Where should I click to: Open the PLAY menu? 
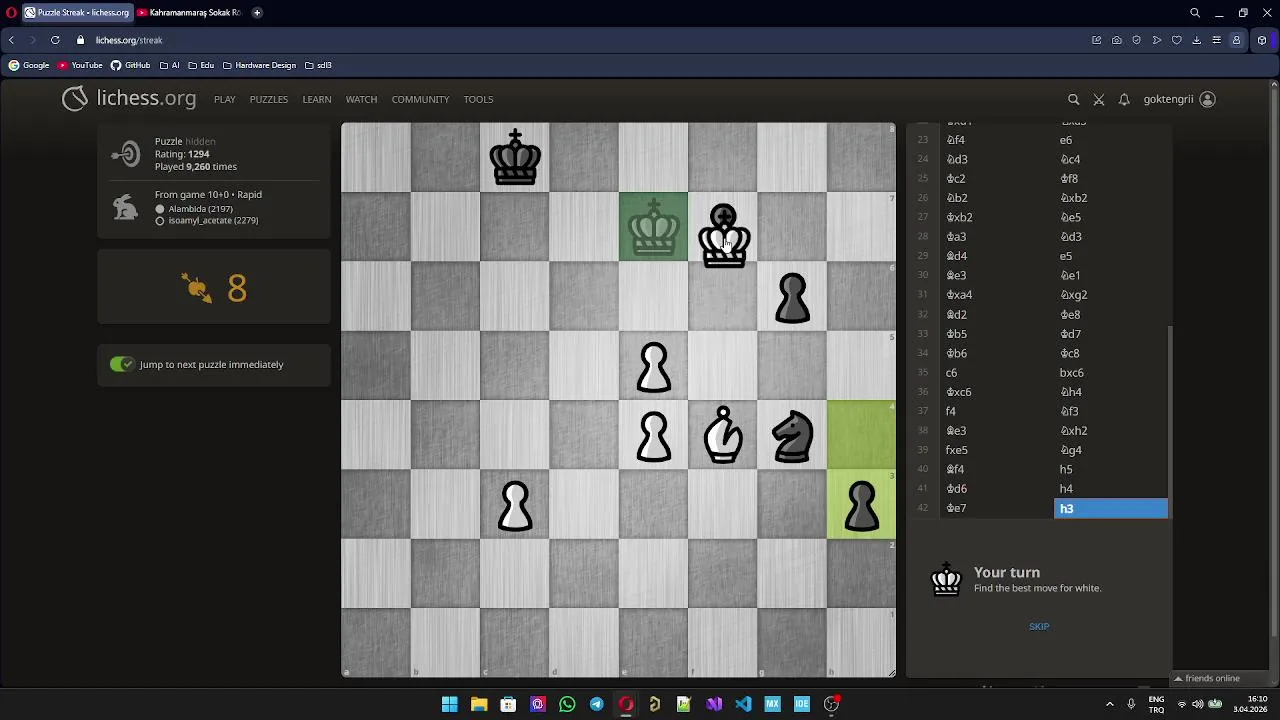(x=224, y=99)
